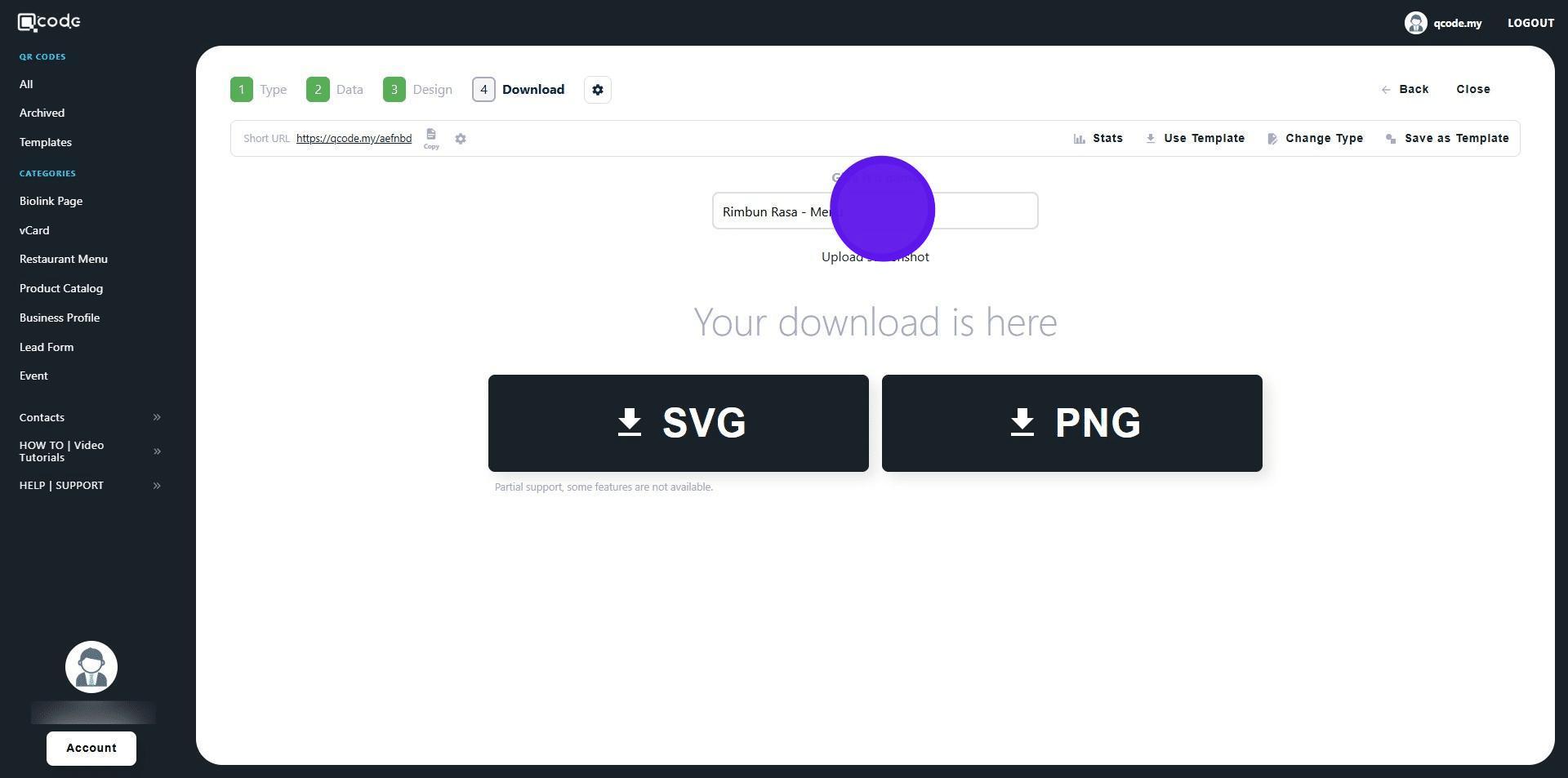
Task: Open Product Catalog category
Action: click(x=61, y=288)
